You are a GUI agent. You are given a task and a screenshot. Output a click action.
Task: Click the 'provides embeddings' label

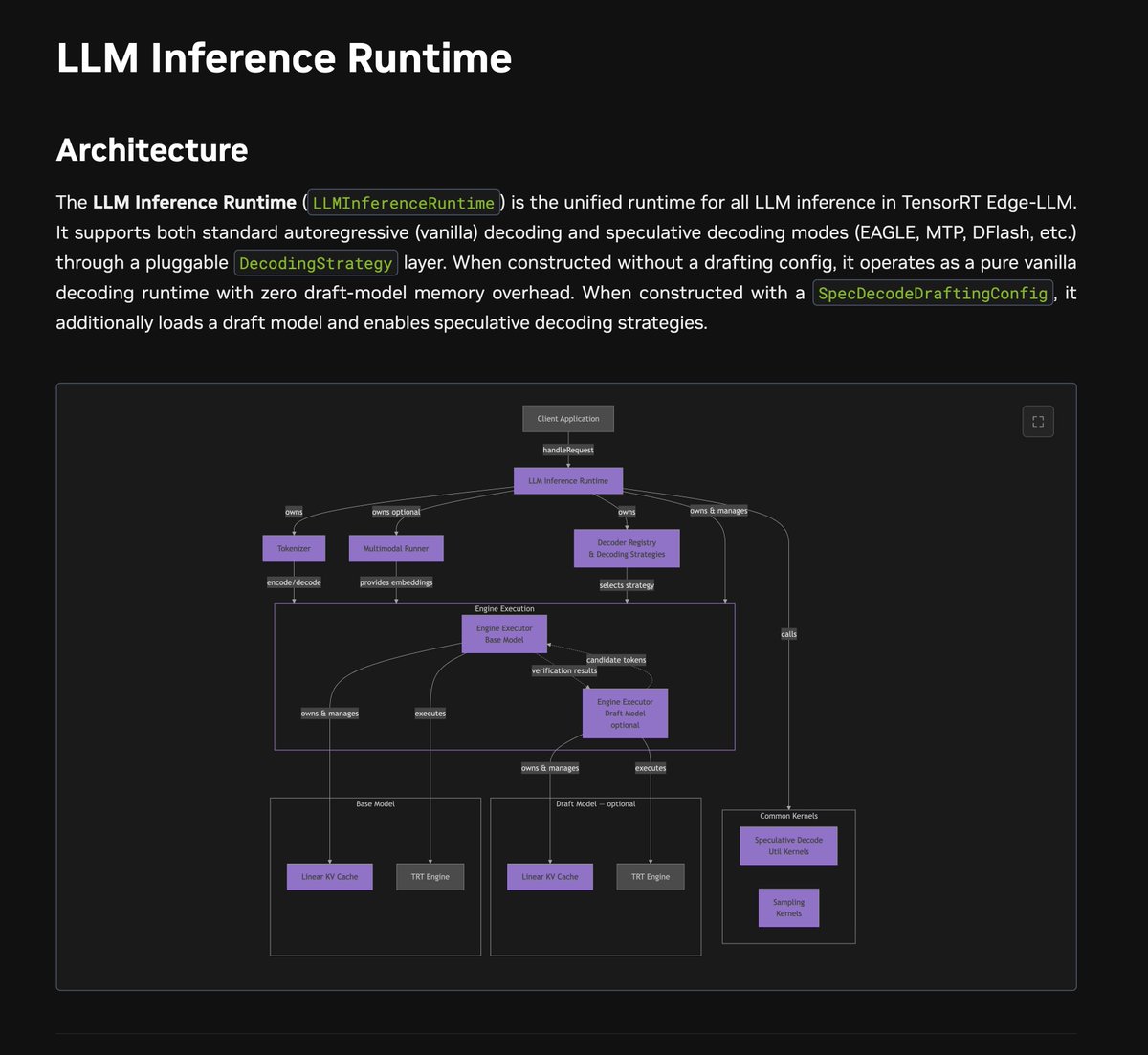point(396,582)
